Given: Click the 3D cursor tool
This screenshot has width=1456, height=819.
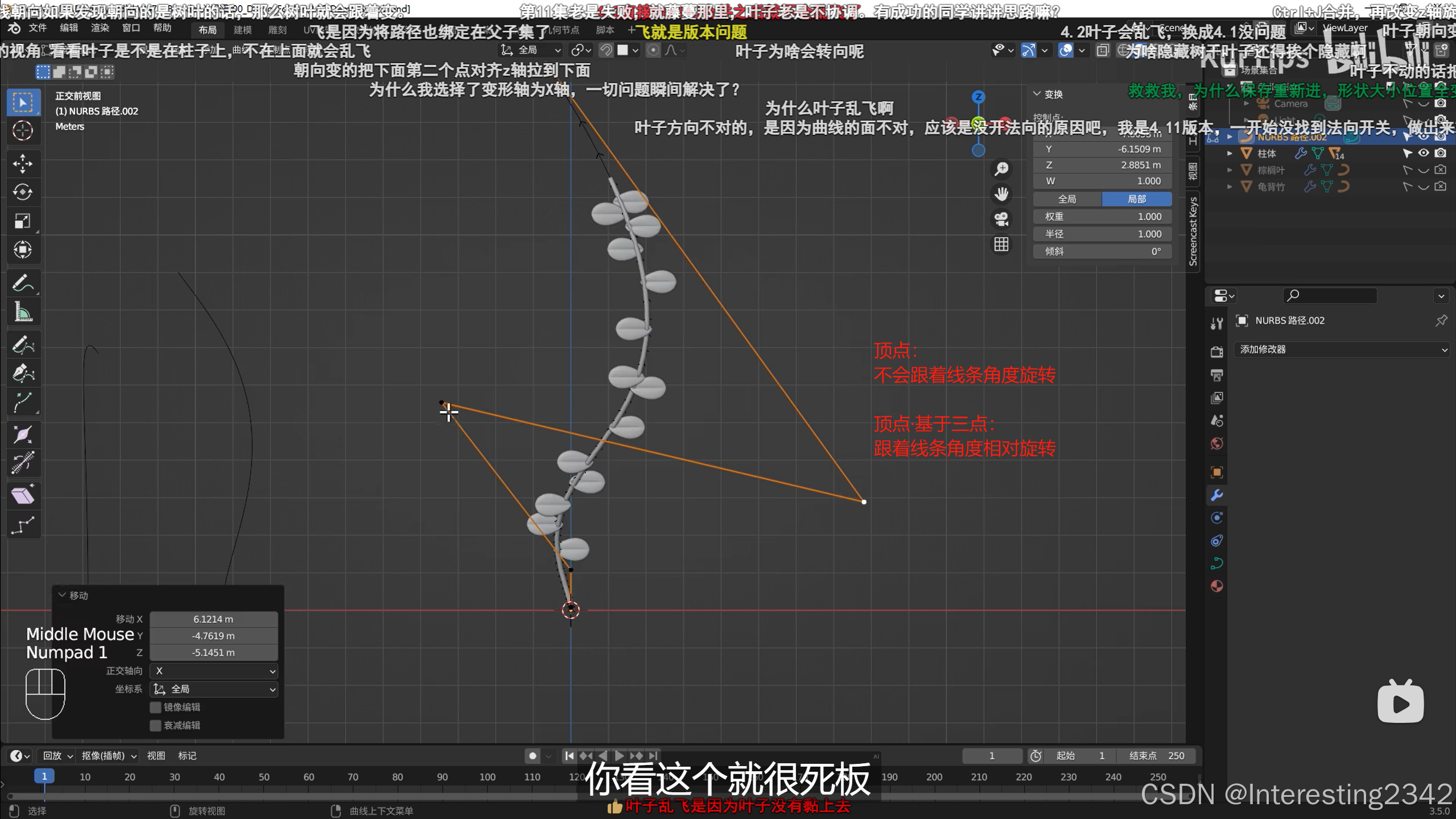Looking at the screenshot, I should [x=23, y=131].
